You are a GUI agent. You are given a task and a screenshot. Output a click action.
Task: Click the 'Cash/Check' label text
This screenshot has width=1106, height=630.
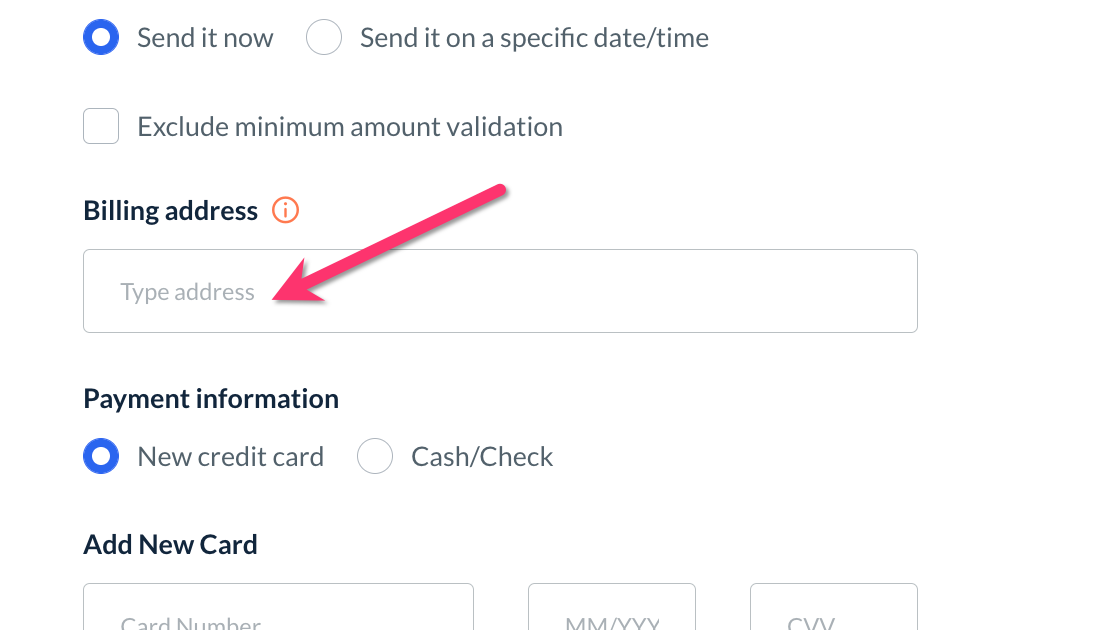(x=482, y=457)
